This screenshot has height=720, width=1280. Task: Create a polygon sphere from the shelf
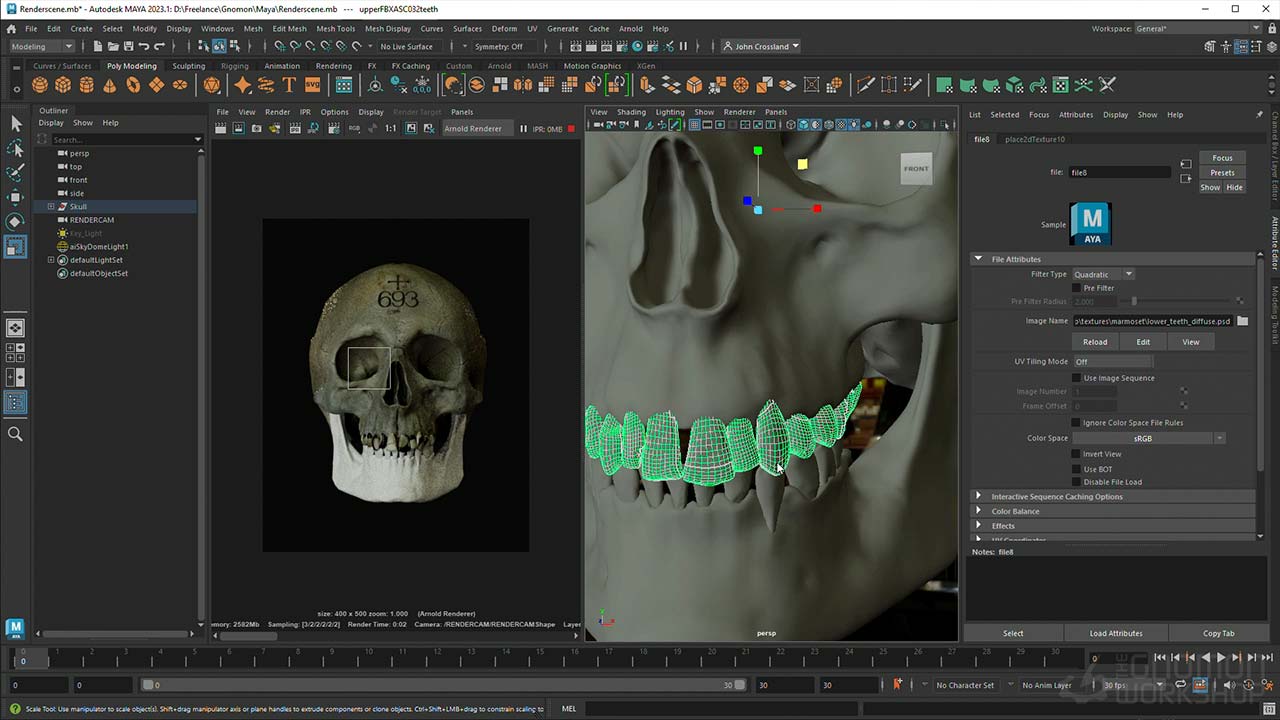tap(40, 85)
